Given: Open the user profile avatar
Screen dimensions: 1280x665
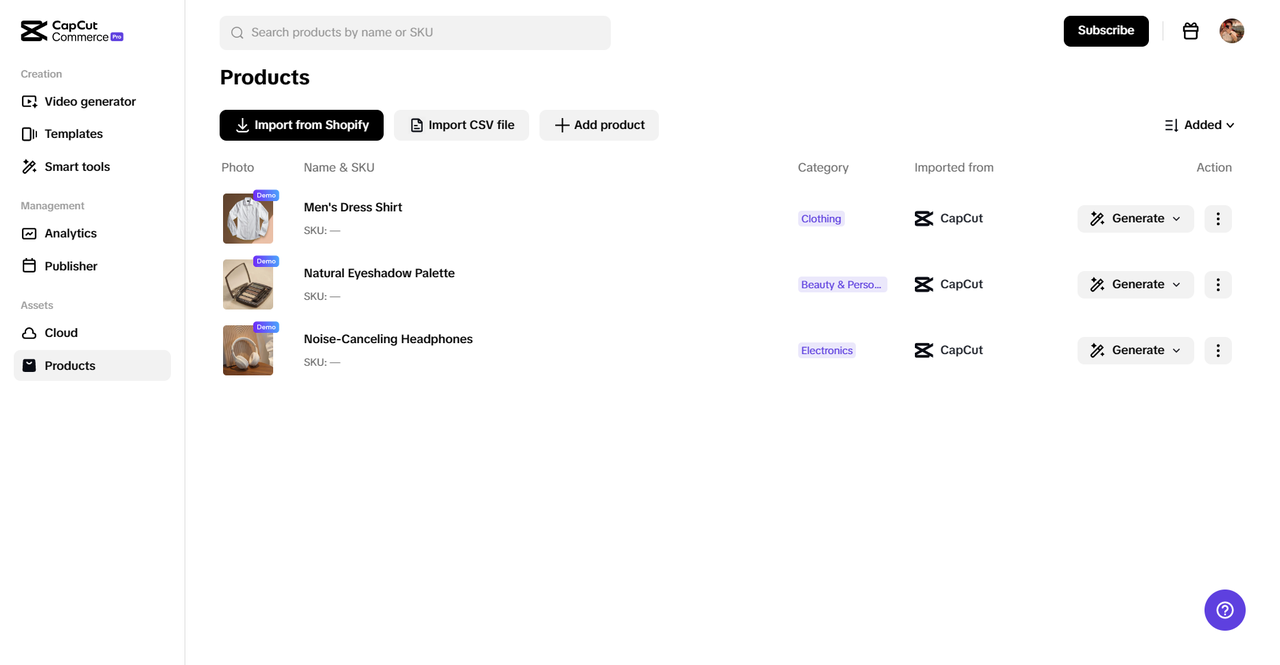Looking at the screenshot, I should tap(1231, 31).
